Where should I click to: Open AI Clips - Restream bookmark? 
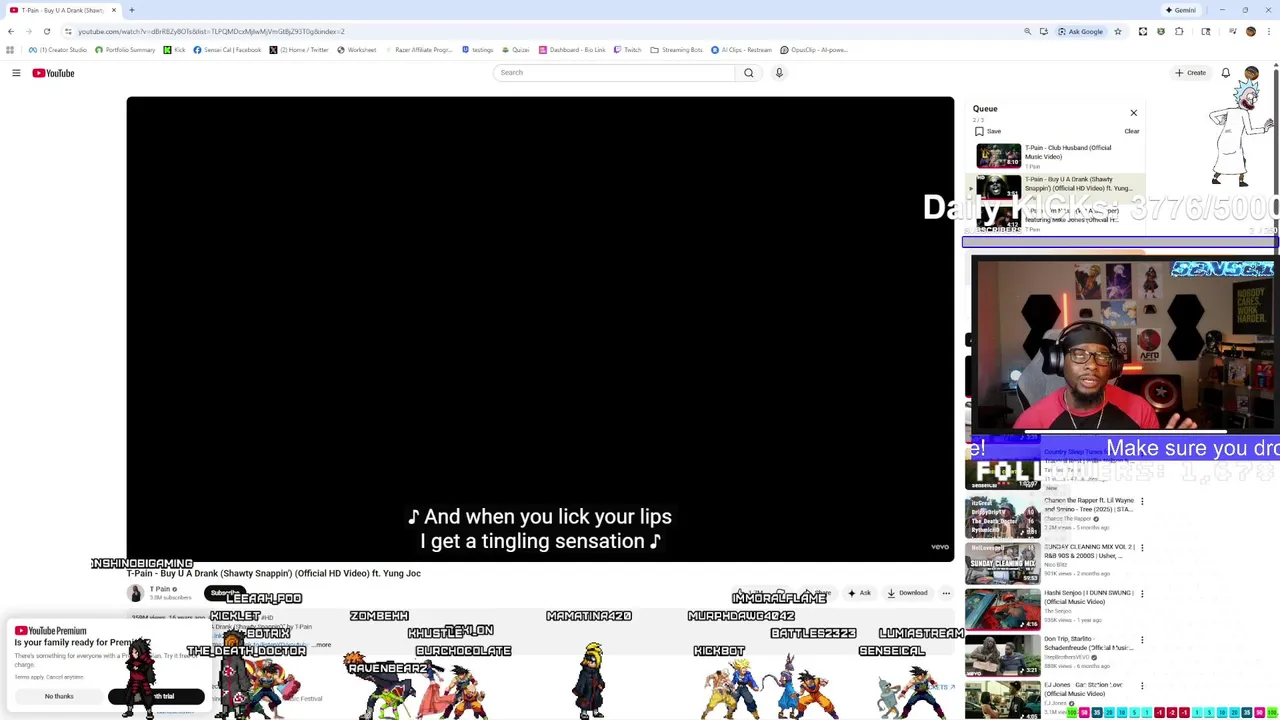(x=741, y=50)
